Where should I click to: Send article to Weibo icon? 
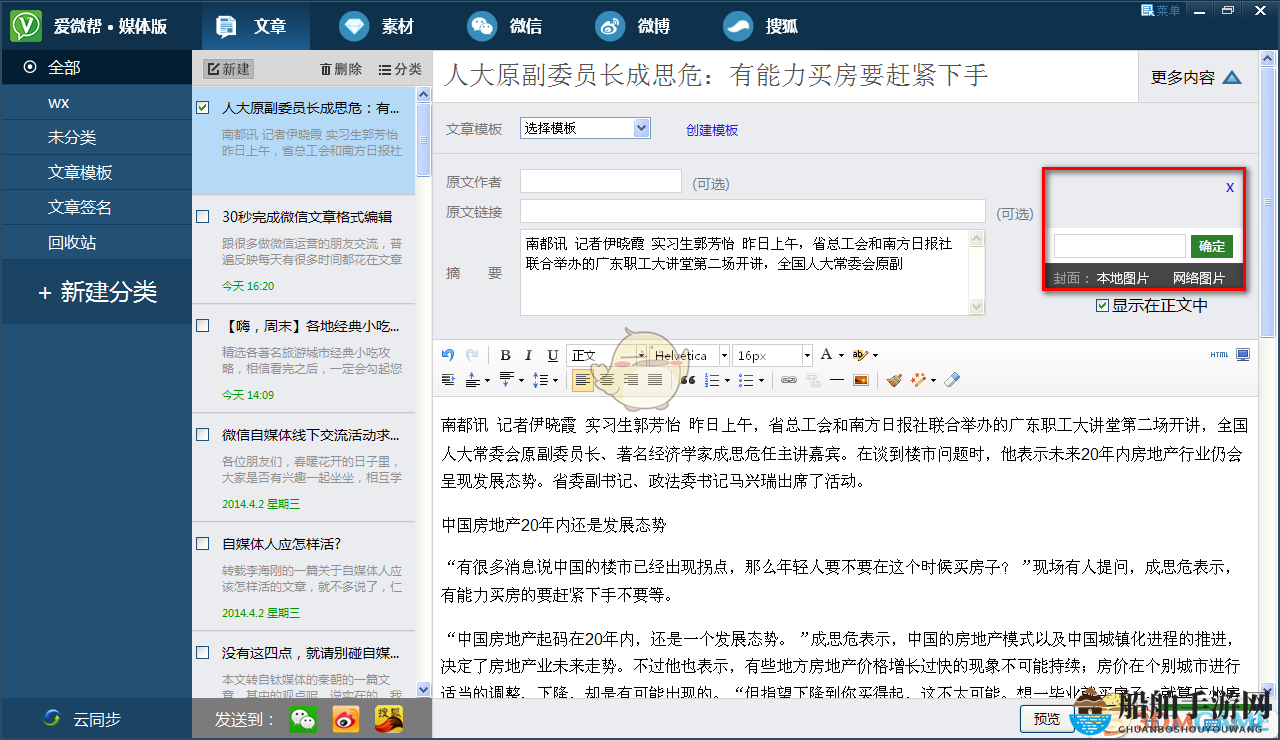(346, 719)
